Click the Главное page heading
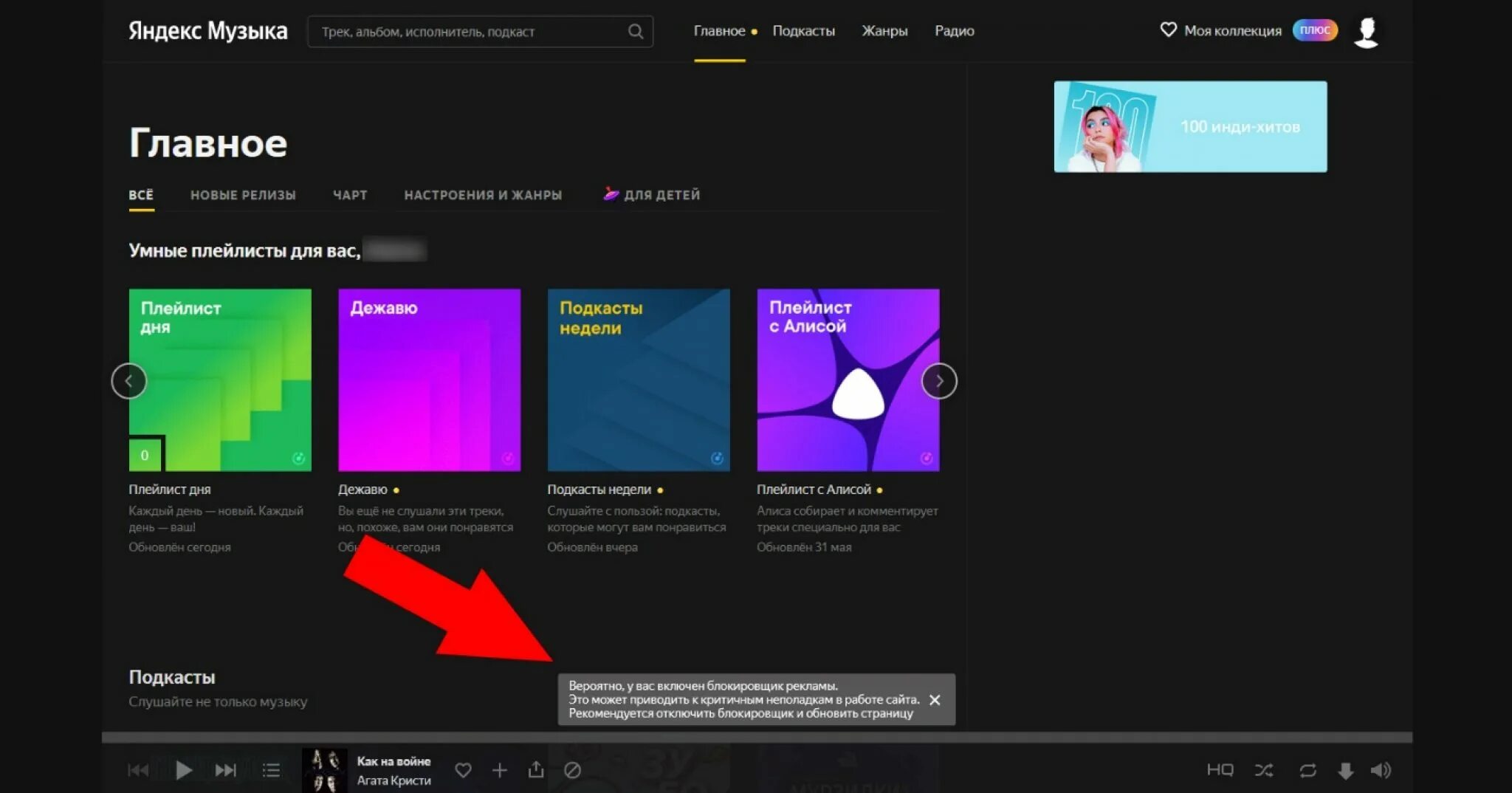The width and height of the screenshot is (1512, 793). [x=208, y=142]
